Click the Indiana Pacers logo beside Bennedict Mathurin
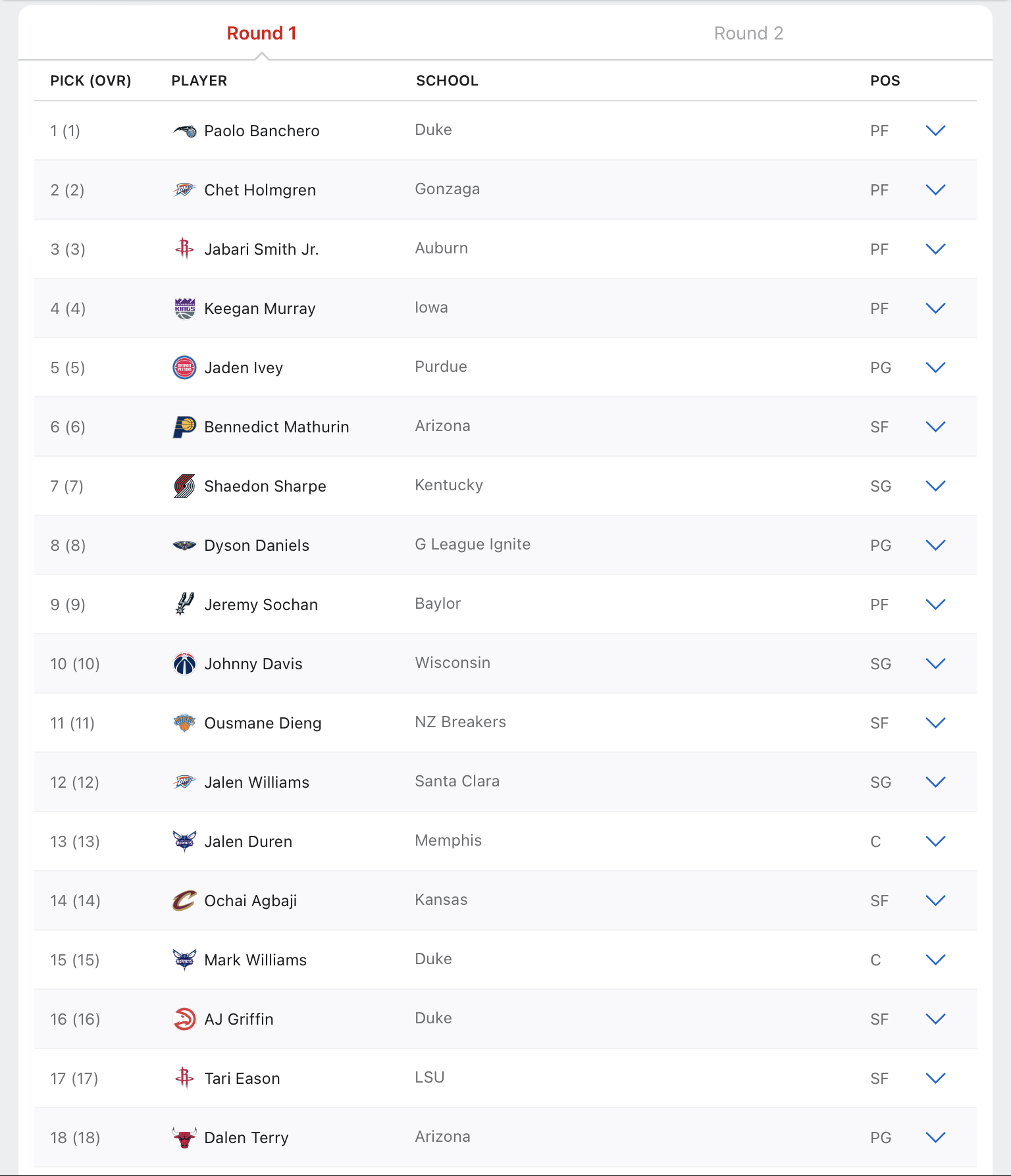This screenshot has height=1176, width=1011. click(x=184, y=426)
